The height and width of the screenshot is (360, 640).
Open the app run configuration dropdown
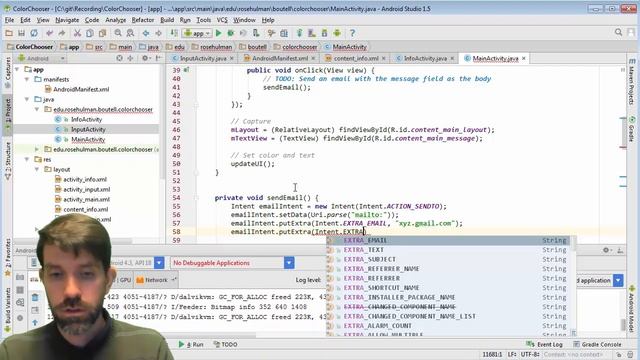tap(197, 33)
